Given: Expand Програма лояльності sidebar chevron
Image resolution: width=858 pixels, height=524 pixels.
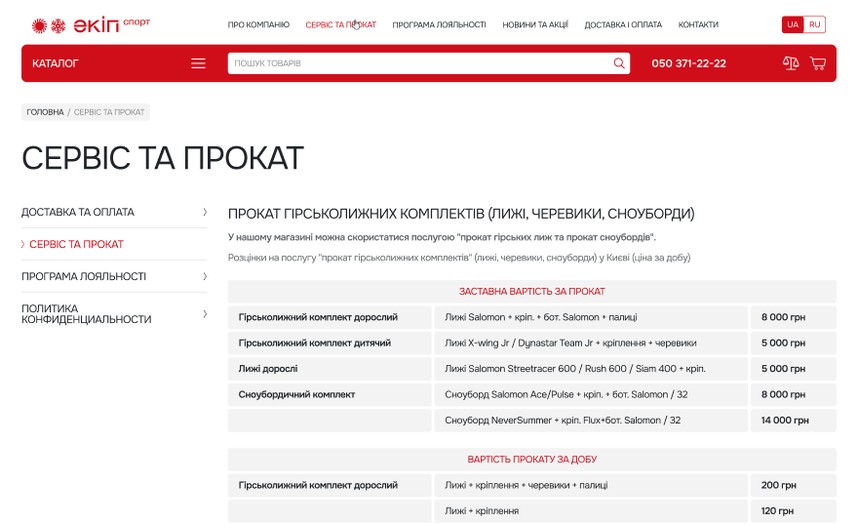Looking at the screenshot, I should coord(205,276).
